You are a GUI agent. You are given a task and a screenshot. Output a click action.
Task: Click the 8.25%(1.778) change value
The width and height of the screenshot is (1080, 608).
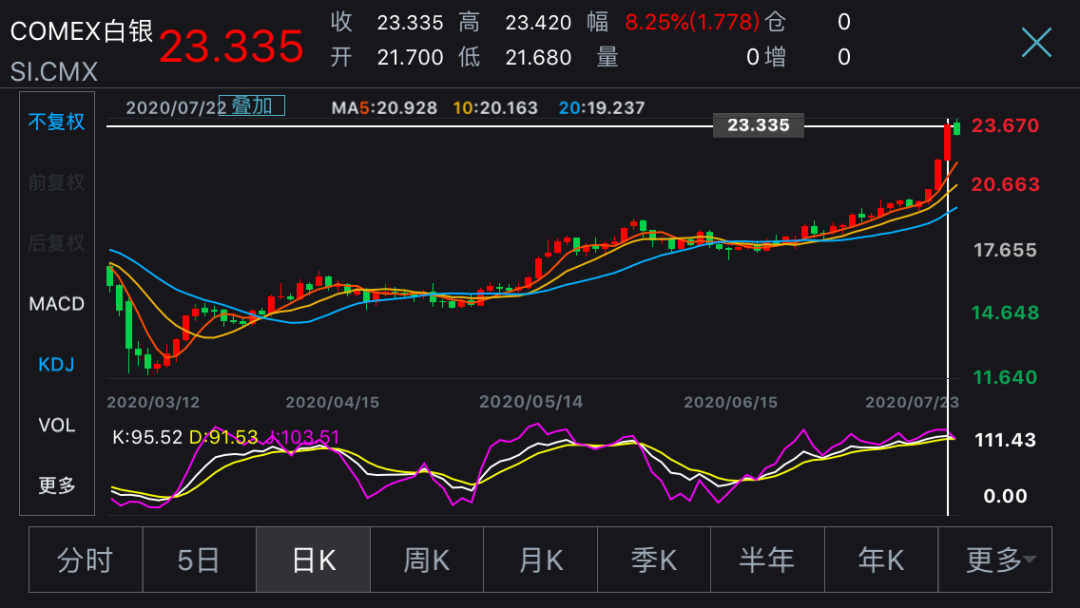(692, 22)
